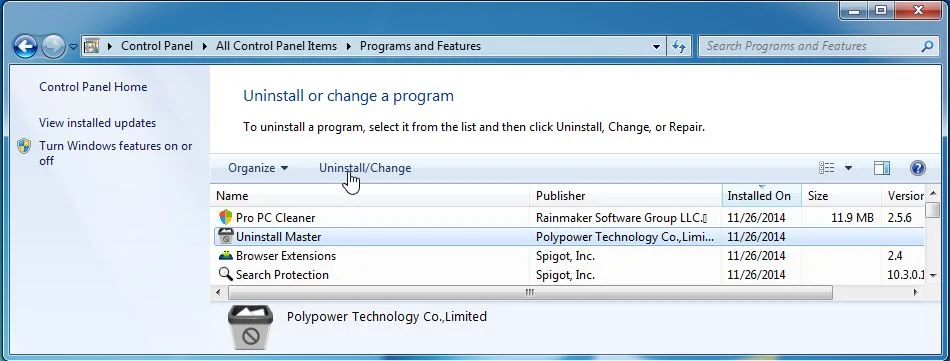The width and height of the screenshot is (950, 361).
Task: Select Control Panel in the breadcrumb
Action: point(157,46)
